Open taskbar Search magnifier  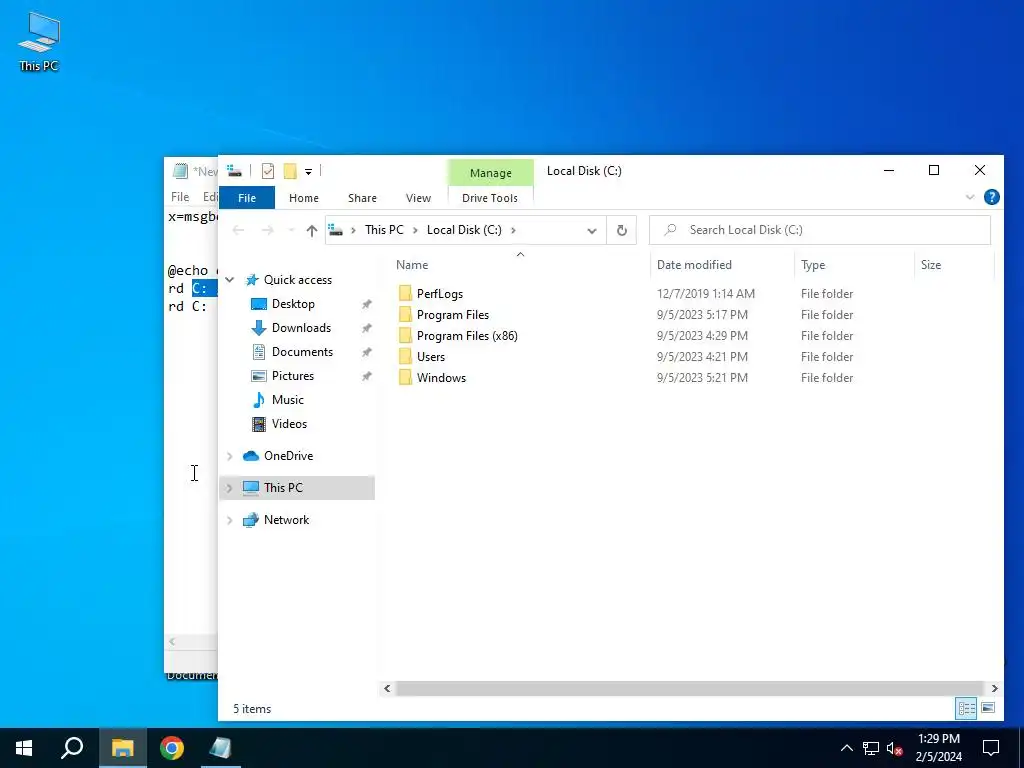72,748
